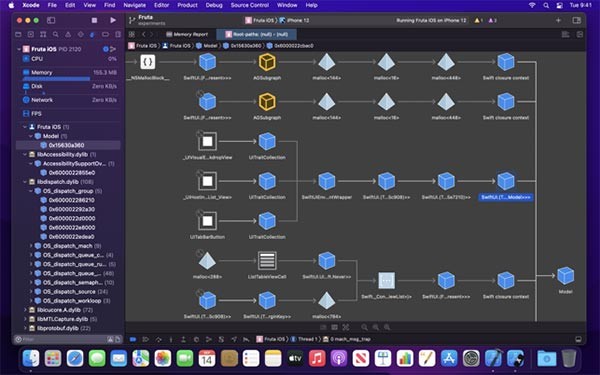Open the Find navigator magnifier icon
Viewport: 600px width, 375px height.
tap(56, 34)
